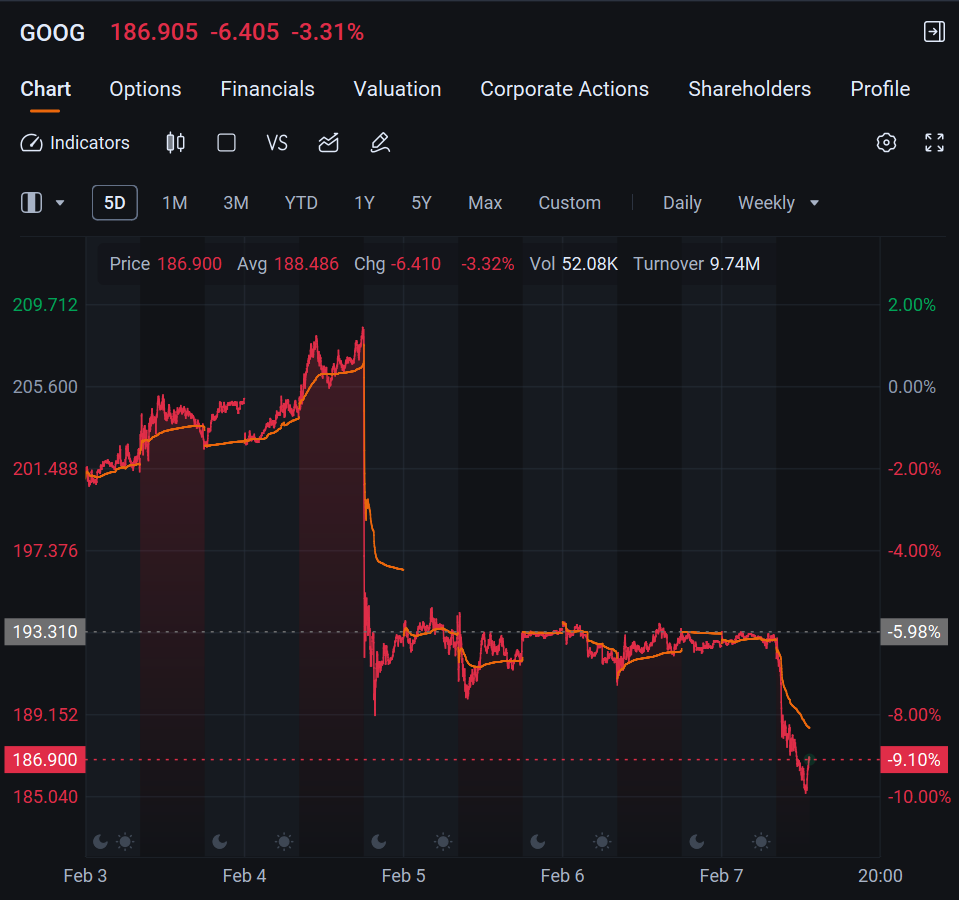
Task: Select the 5D time range
Action: [114, 202]
